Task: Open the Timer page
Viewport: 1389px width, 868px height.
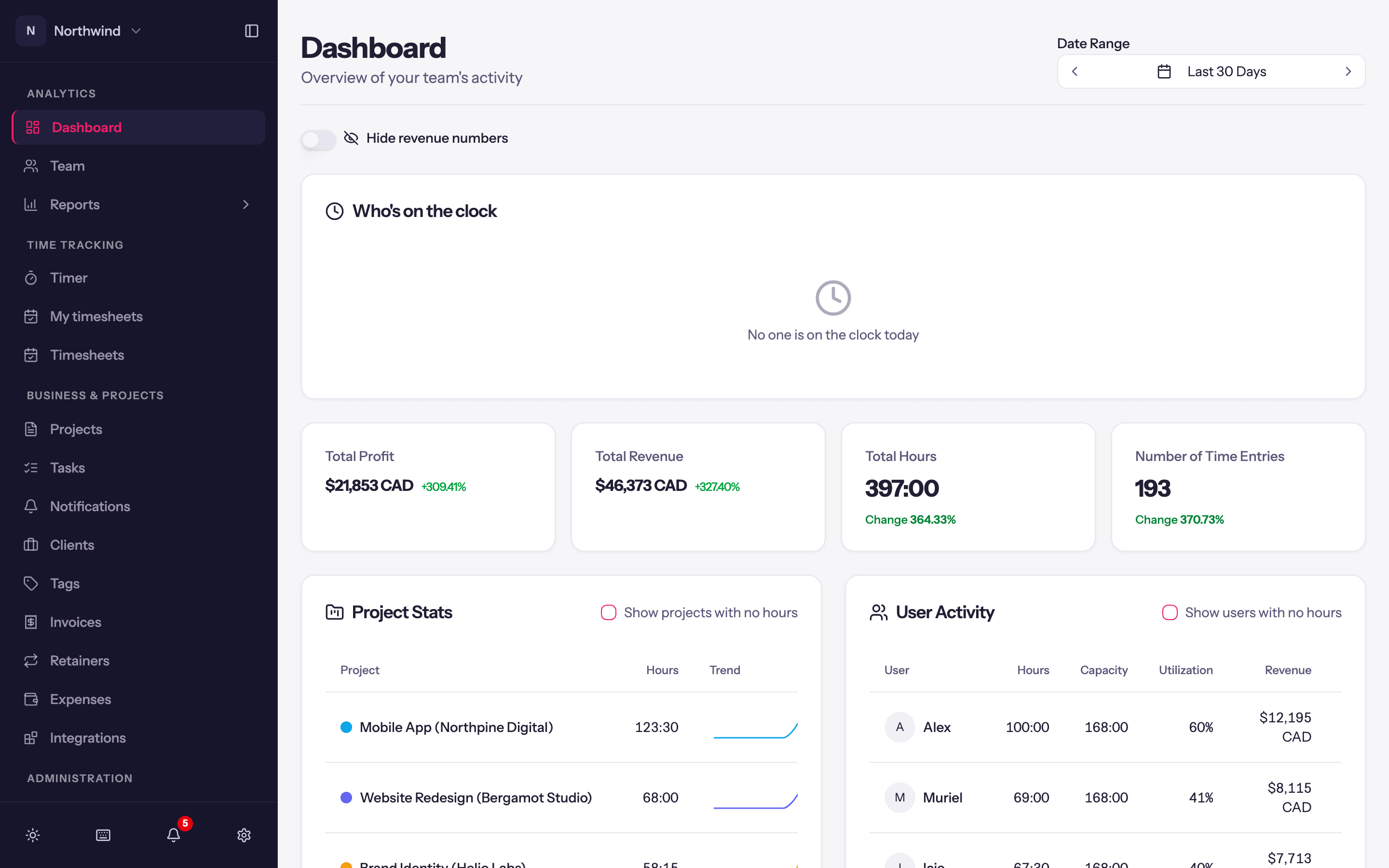Action: (138, 278)
